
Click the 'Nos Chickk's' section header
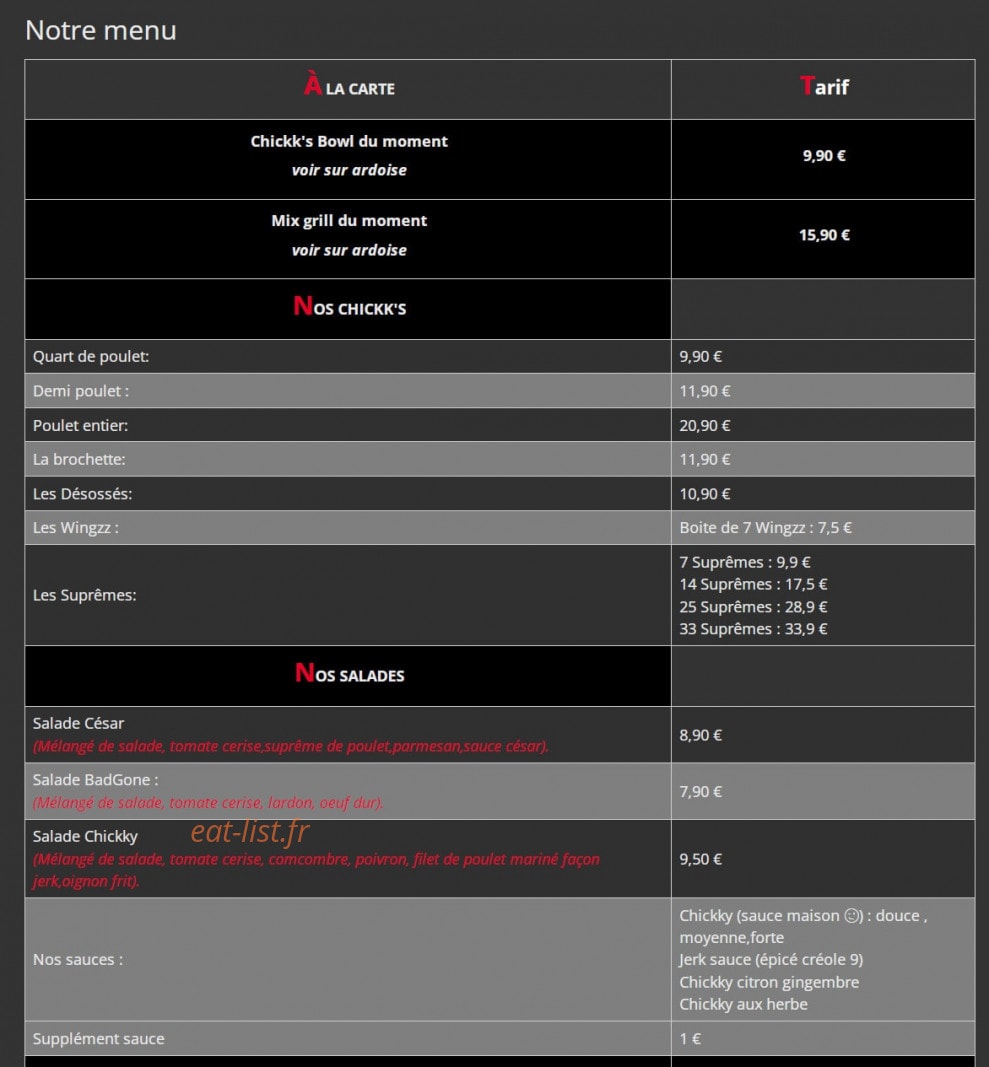point(348,307)
